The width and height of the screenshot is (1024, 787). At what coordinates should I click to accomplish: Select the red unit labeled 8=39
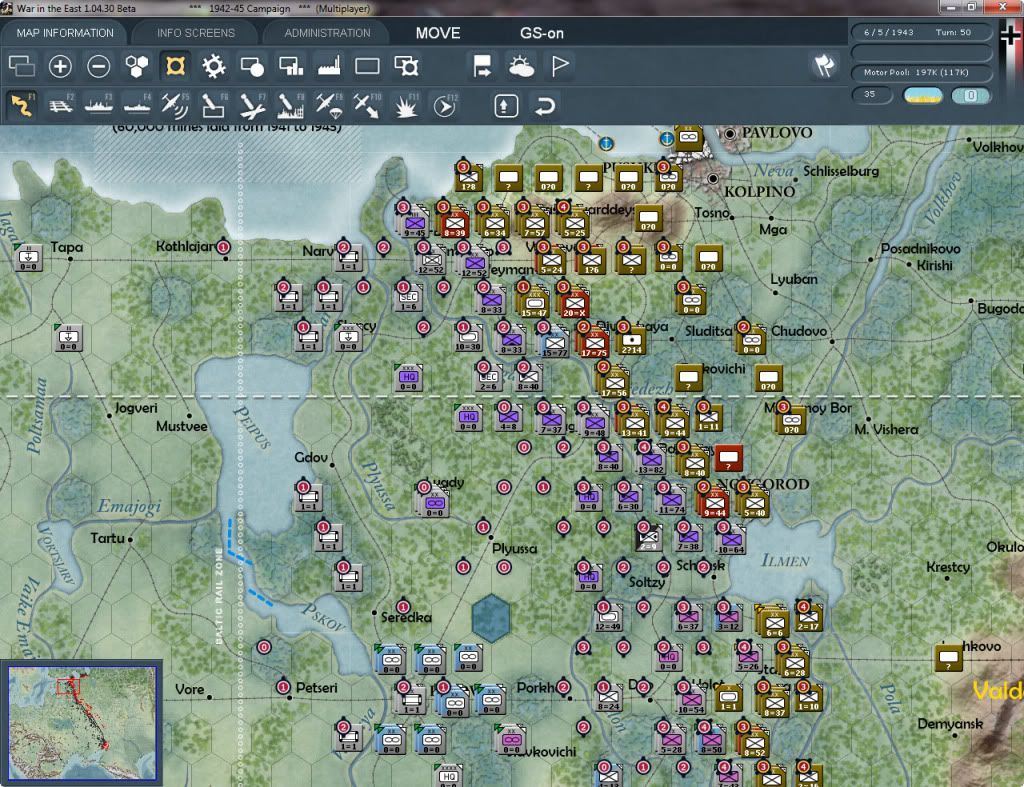(x=455, y=223)
